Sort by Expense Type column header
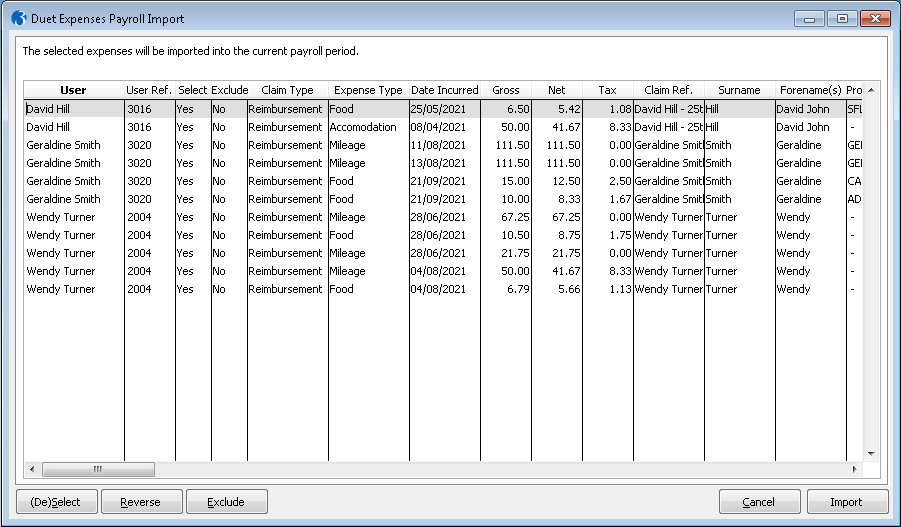The width and height of the screenshot is (901, 527). pyautogui.click(x=368, y=90)
